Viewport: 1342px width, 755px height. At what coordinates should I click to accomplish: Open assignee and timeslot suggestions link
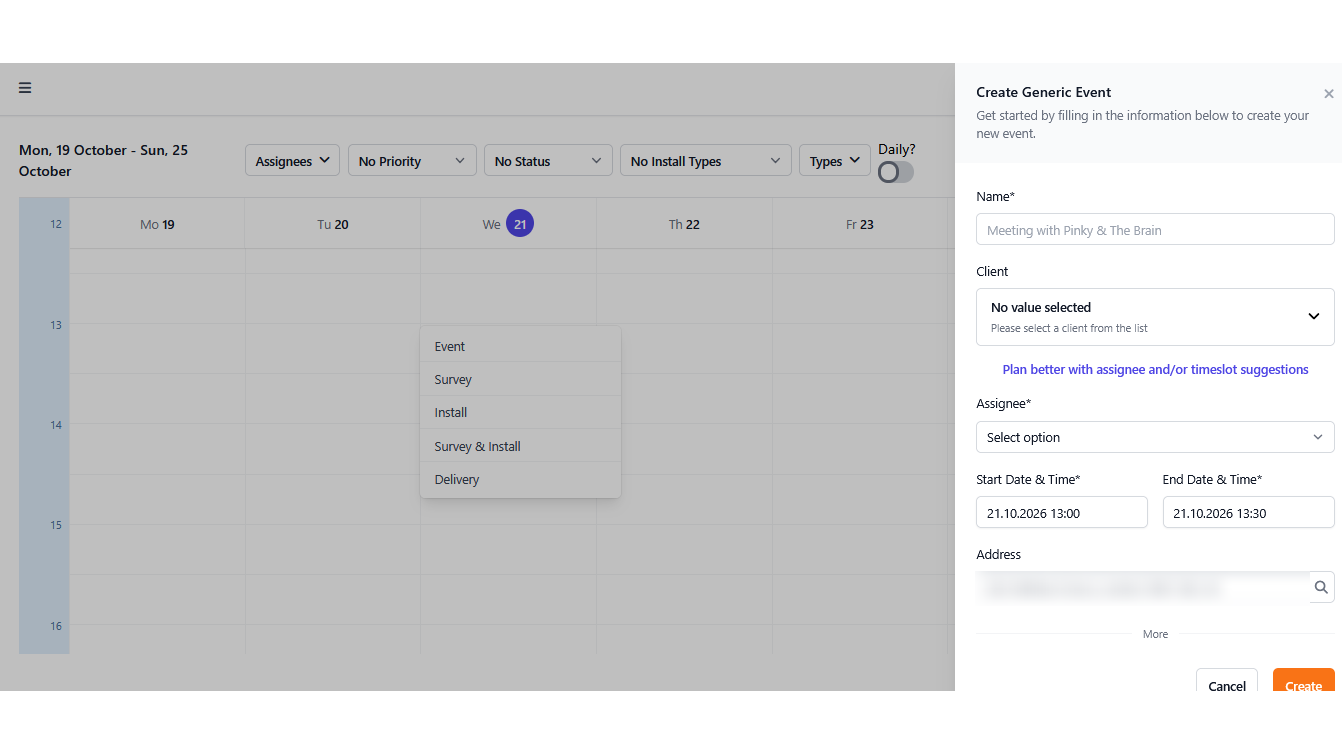coord(1155,369)
